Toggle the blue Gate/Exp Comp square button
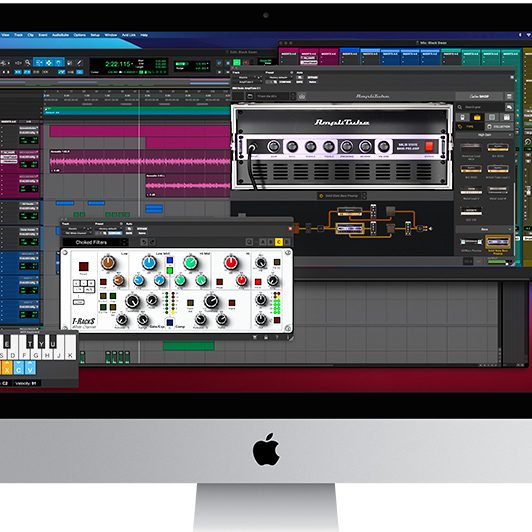 coord(170,322)
